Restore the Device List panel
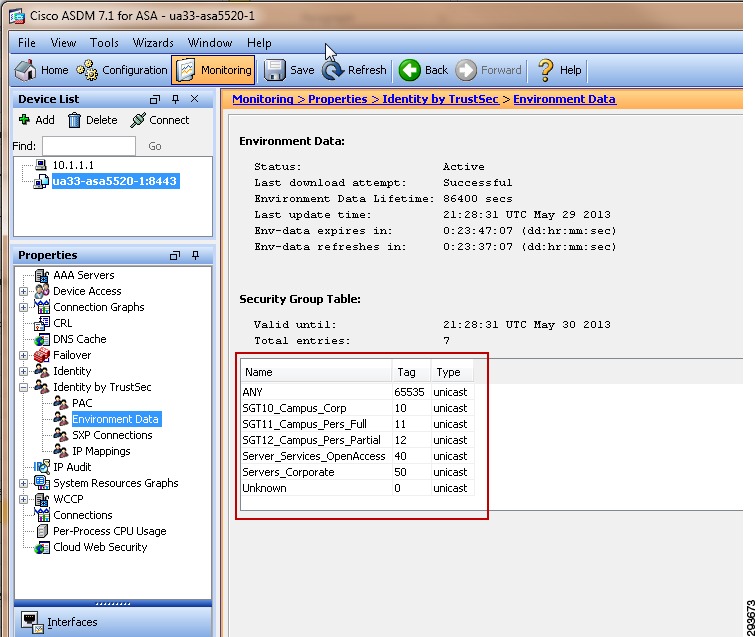756x637 pixels. coord(155,99)
